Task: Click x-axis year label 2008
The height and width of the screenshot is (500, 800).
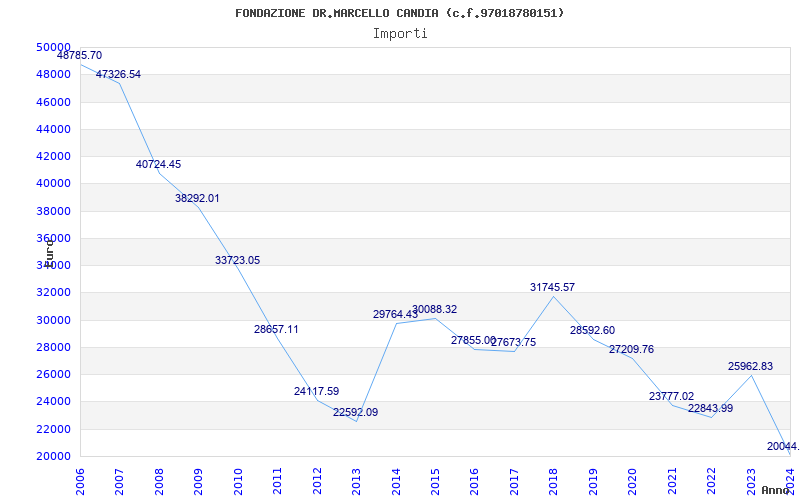Action: (x=159, y=481)
